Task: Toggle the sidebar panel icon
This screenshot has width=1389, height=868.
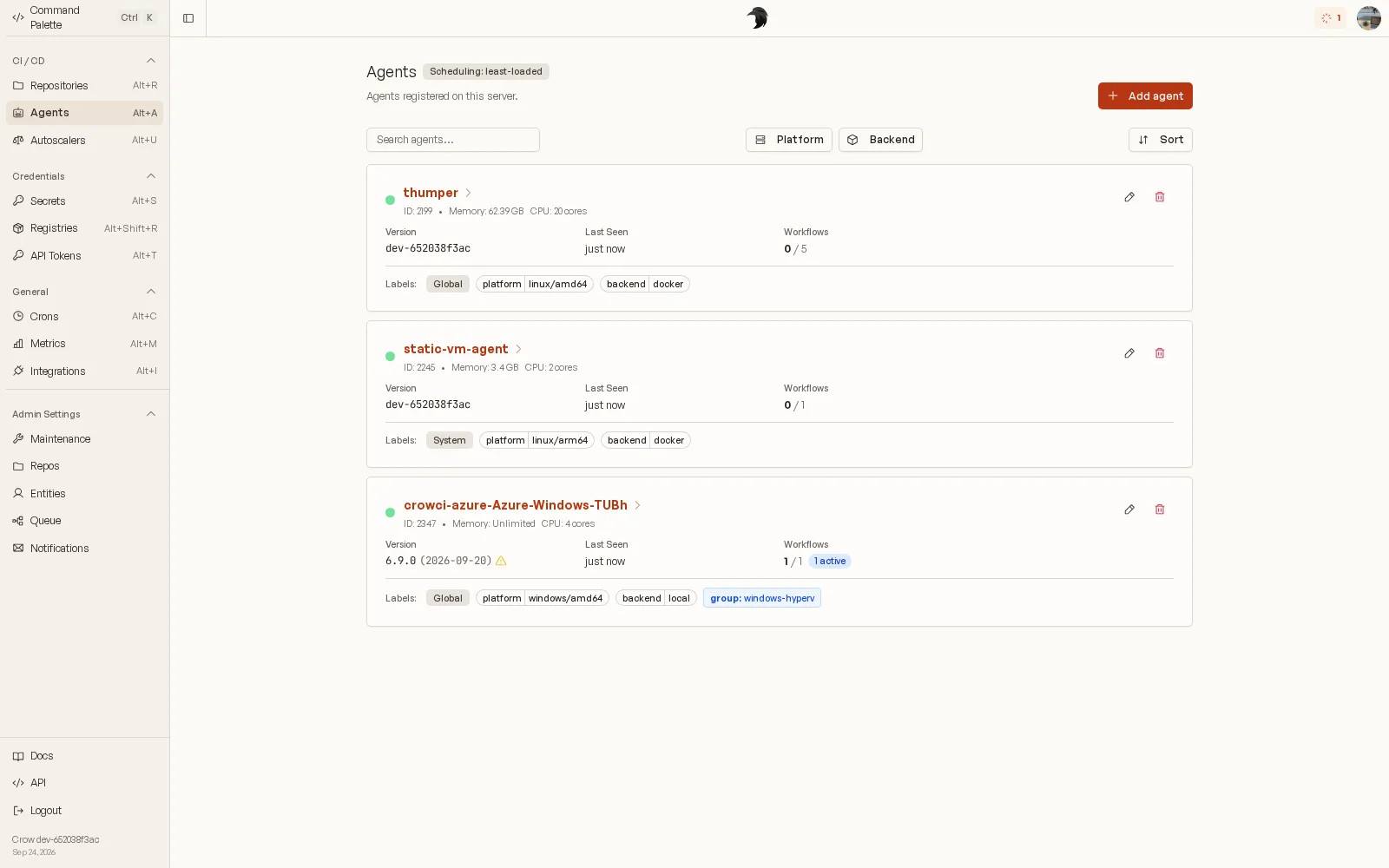Action: [x=188, y=18]
